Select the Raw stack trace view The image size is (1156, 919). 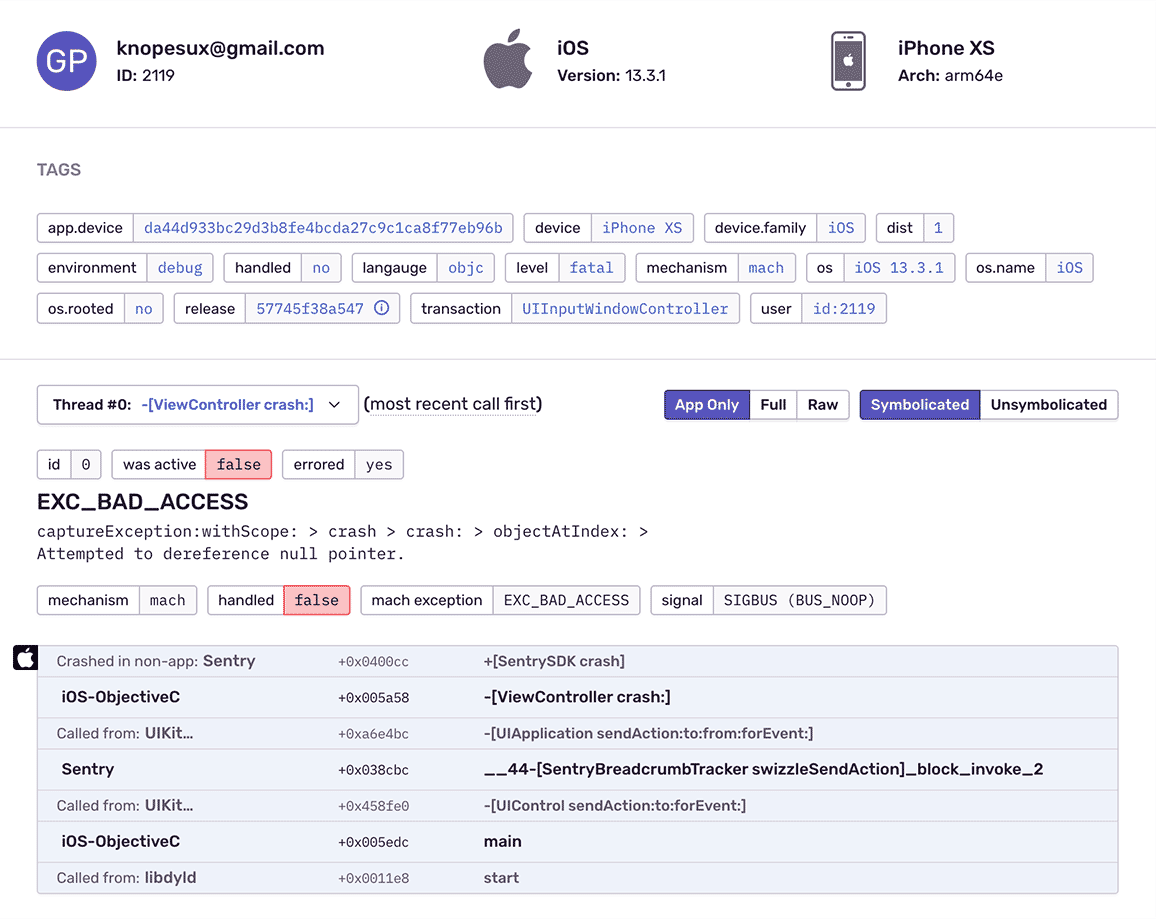[823, 405]
